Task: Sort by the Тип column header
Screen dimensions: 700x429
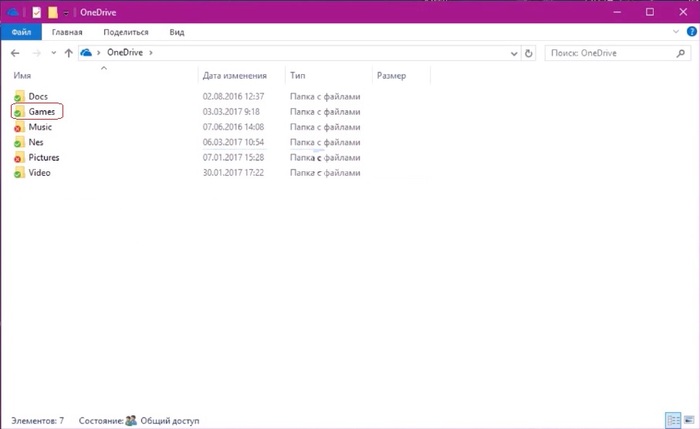Action: tap(297, 75)
